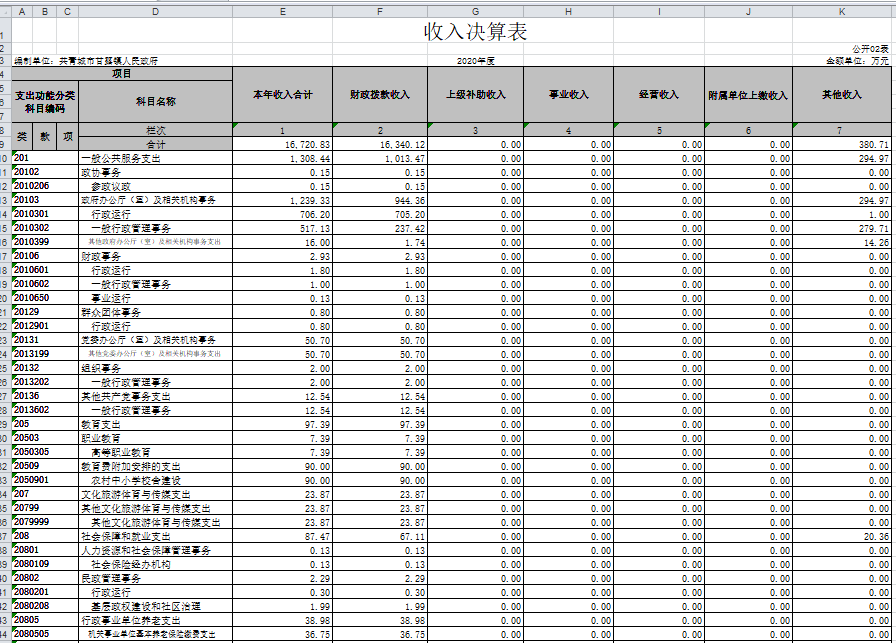Select the 教育支出 subject cell
This screenshot has width=896, height=643.
(155, 425)
